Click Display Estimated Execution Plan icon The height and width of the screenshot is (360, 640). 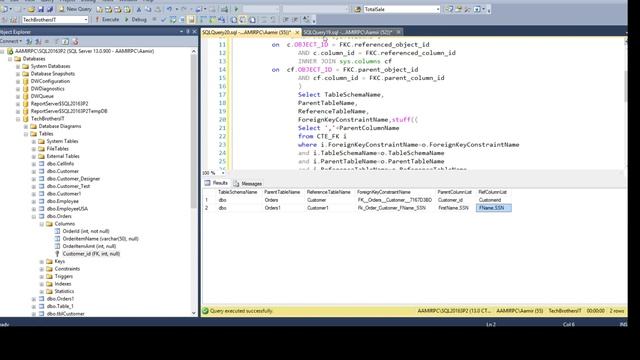point(173,19)
